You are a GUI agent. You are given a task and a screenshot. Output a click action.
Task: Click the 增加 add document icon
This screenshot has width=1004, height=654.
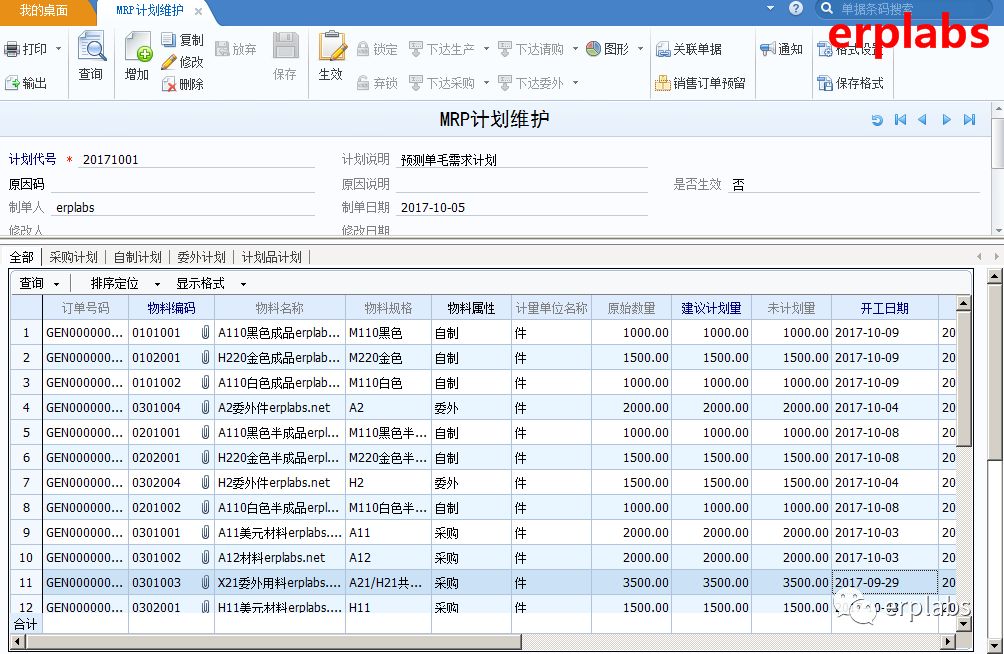click(138, 46)
